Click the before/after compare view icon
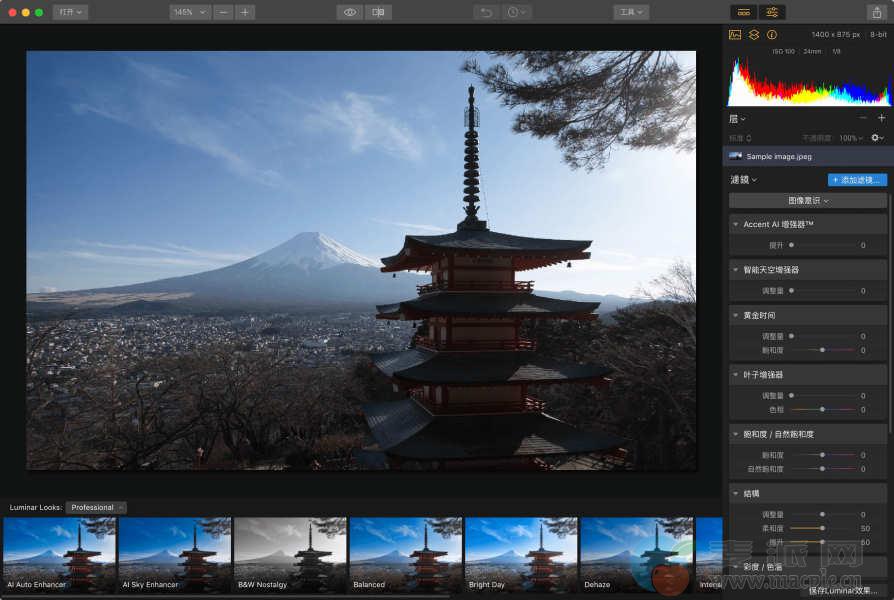Viewport: 894px width, 600px height. 377,12
